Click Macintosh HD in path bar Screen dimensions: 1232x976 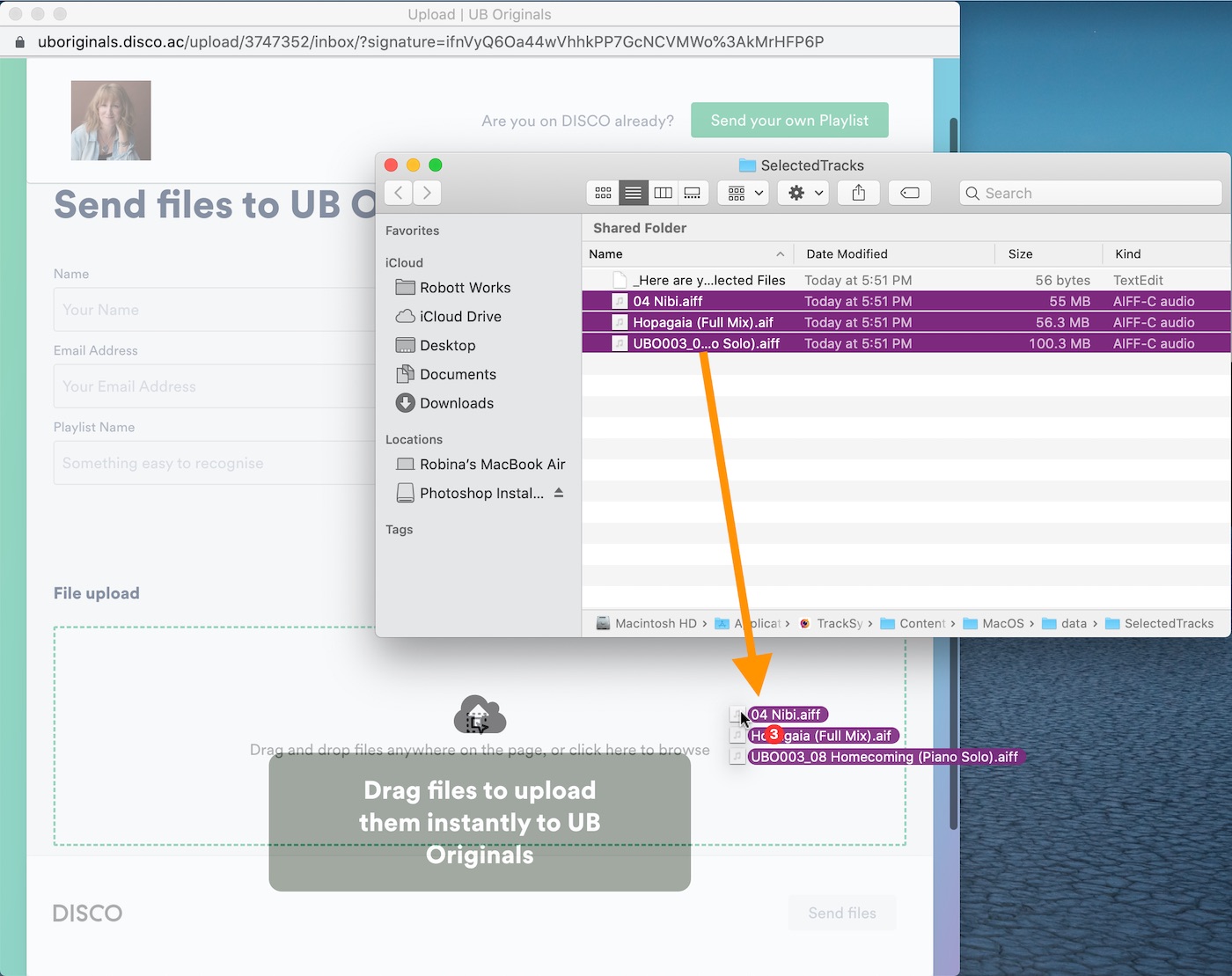pyautogui.click(x=647, y=623)
